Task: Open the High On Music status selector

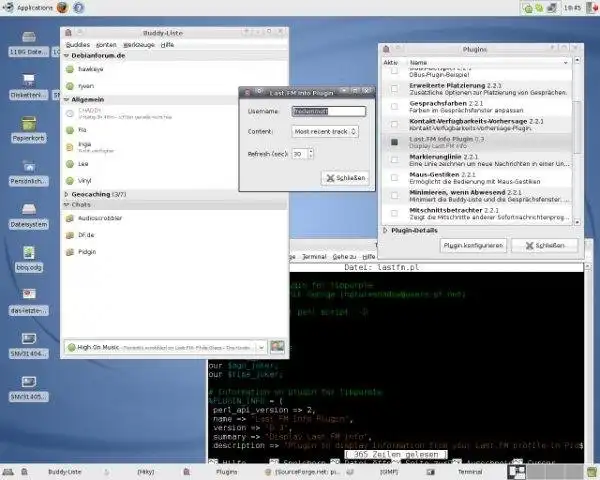Action: click(x=165, y=348)
